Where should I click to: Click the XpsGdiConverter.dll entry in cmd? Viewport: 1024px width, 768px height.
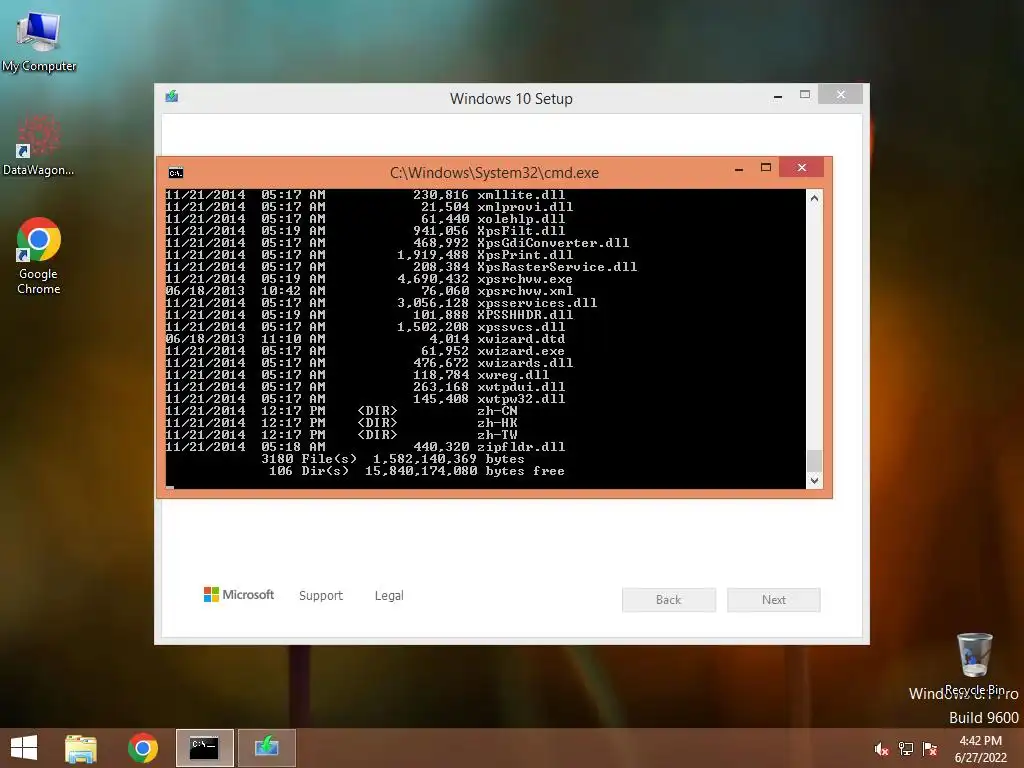pos(553,243)
